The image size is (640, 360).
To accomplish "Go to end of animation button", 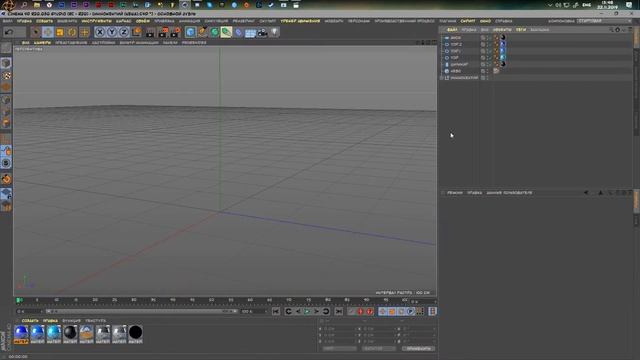I will click(x=338, y=311).
